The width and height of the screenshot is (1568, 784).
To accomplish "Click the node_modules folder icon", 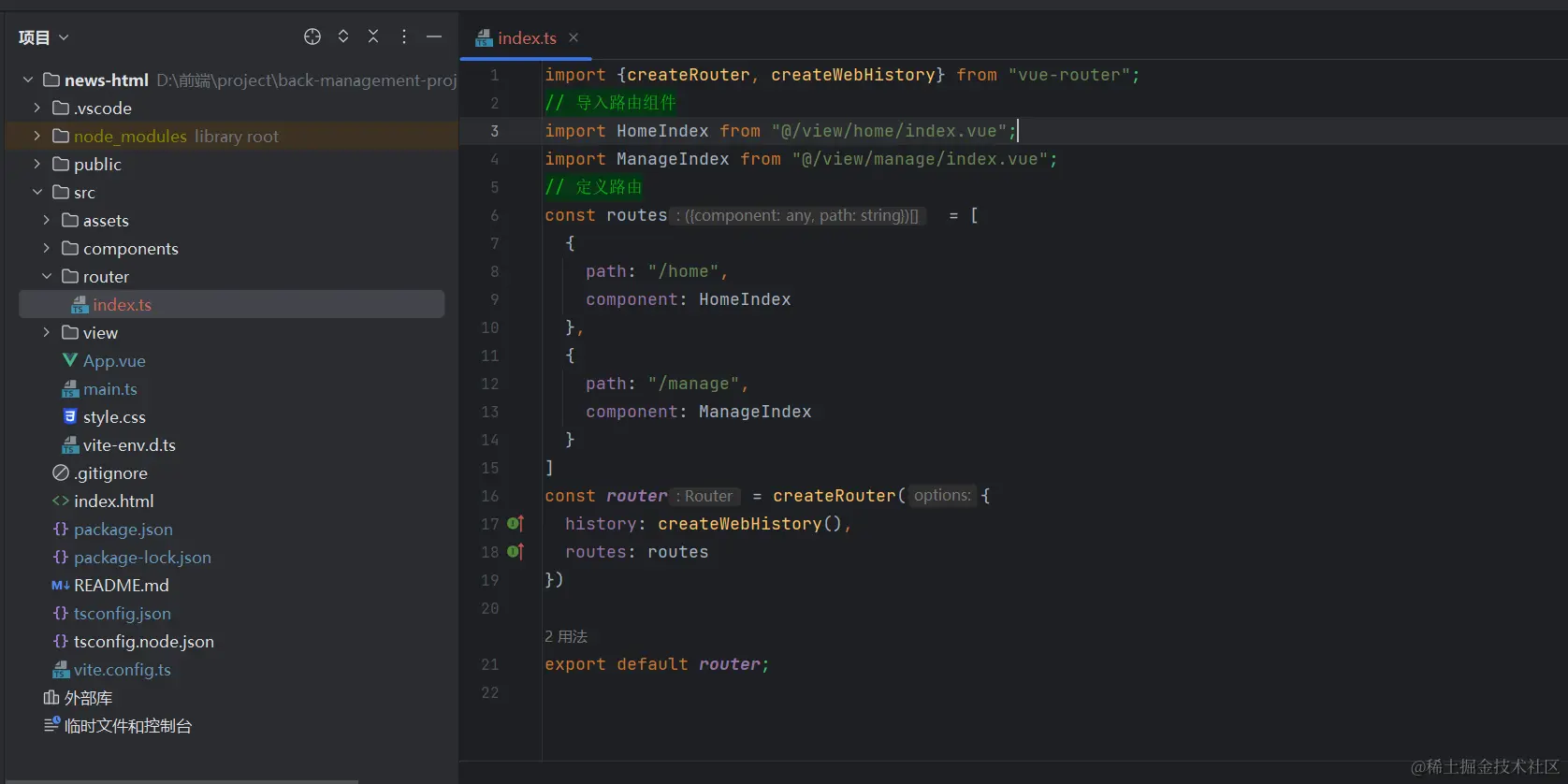I will click(61, 136).
